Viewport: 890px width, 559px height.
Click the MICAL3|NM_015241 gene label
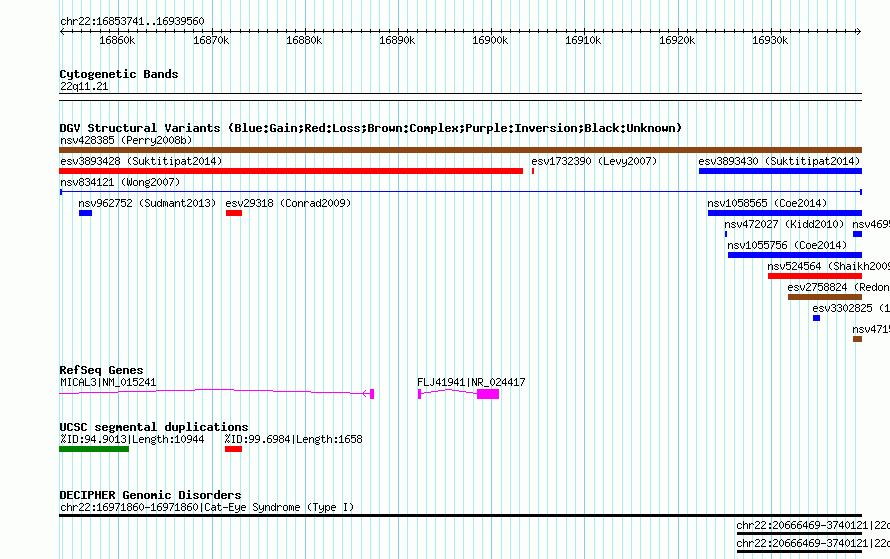tap(108, 383)
